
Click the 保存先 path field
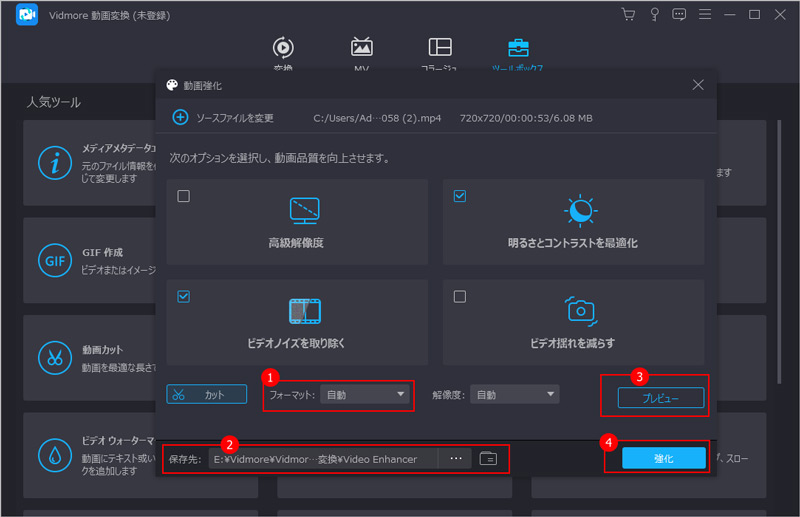pyautogui.click(x=323, y=459)
